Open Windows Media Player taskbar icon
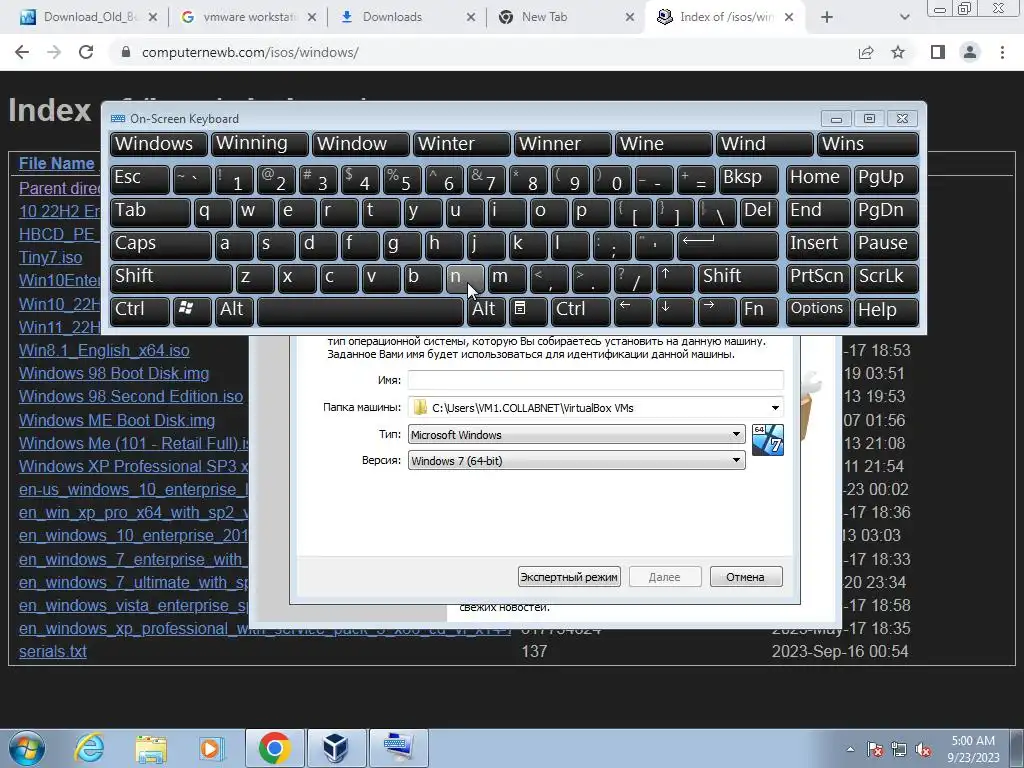Viewport: 1024px width, 768px height. [212, 748]
